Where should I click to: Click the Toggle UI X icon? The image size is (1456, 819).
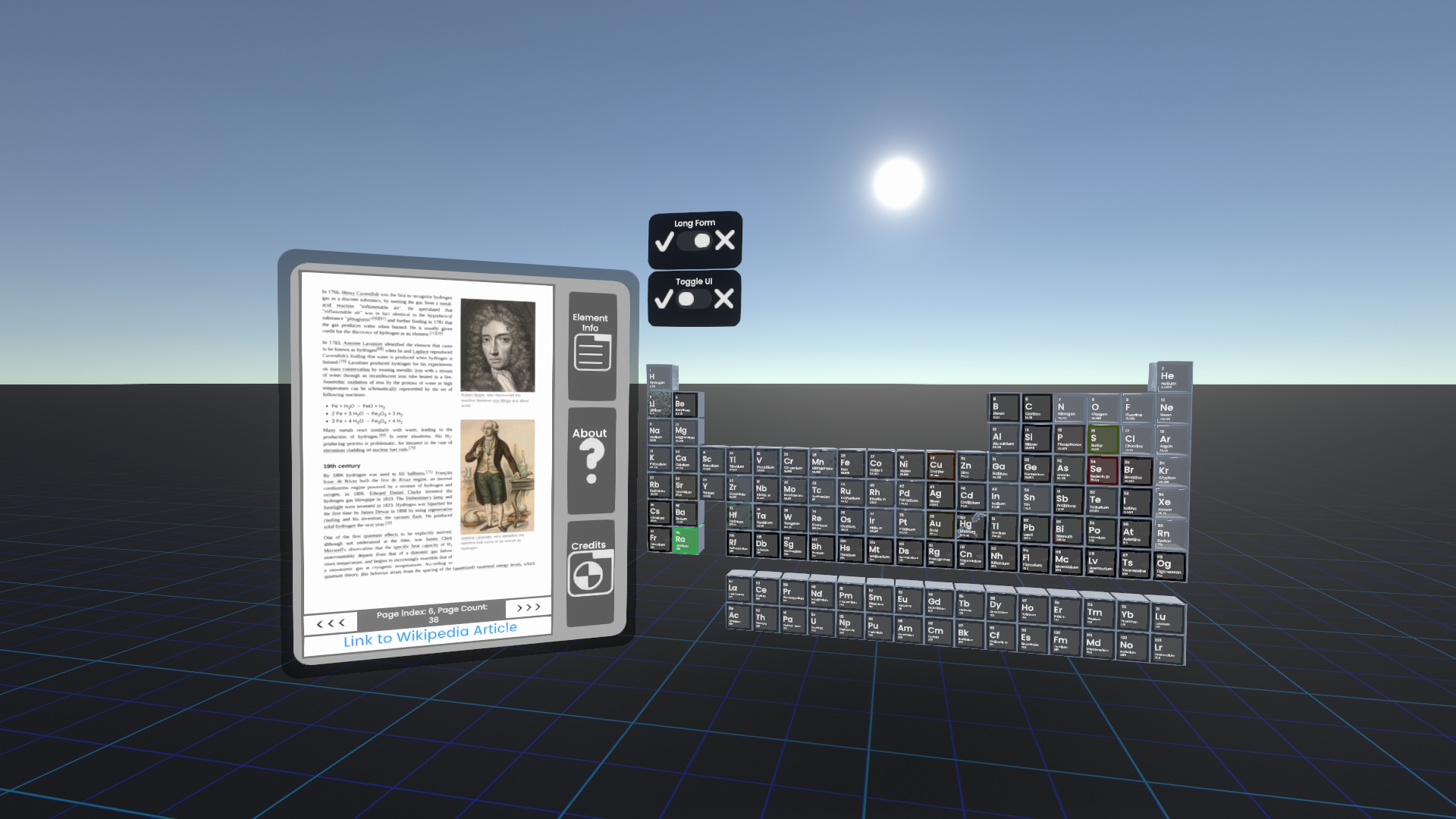(724, 299)
